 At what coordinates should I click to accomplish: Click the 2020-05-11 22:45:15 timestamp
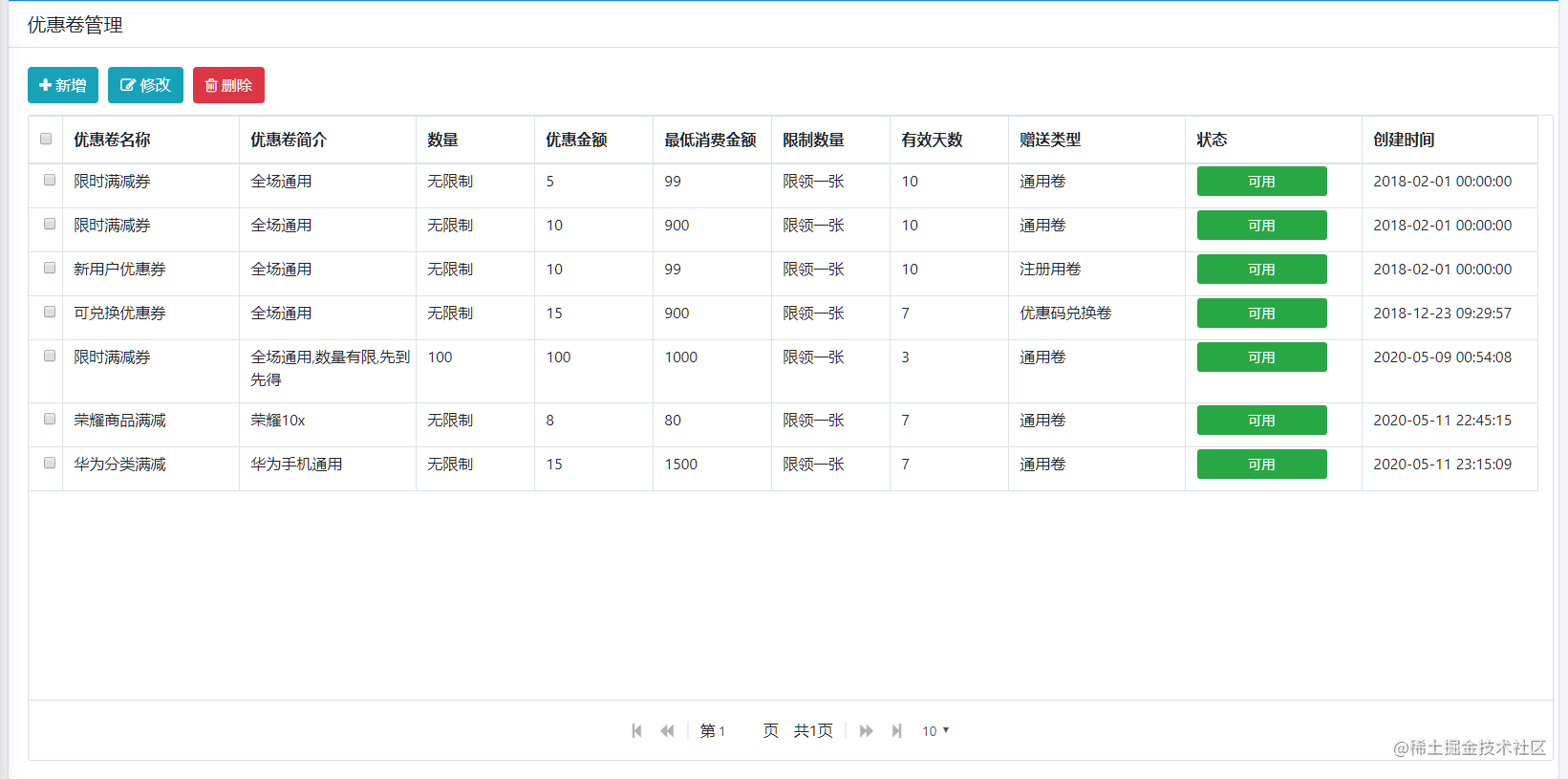1442,421
